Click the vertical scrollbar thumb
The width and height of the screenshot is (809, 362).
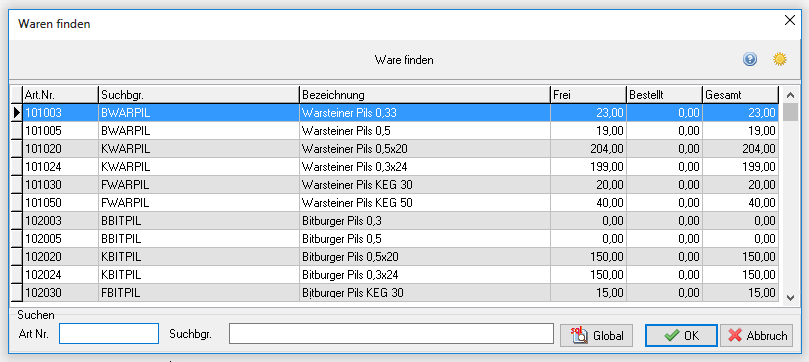[790, 111]
